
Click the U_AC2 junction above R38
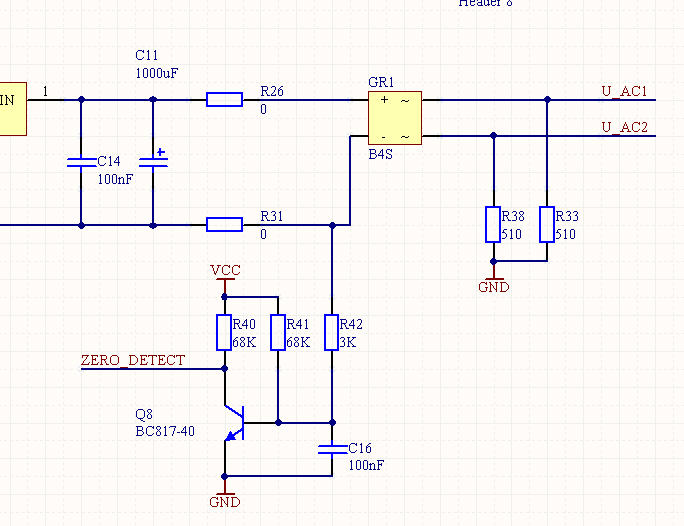click(x=493, y=136)
